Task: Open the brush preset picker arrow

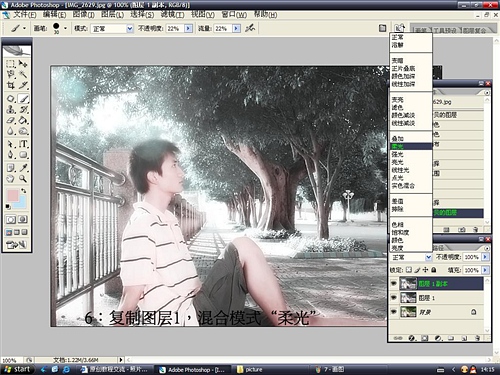Action: click(x=65, y=28)
